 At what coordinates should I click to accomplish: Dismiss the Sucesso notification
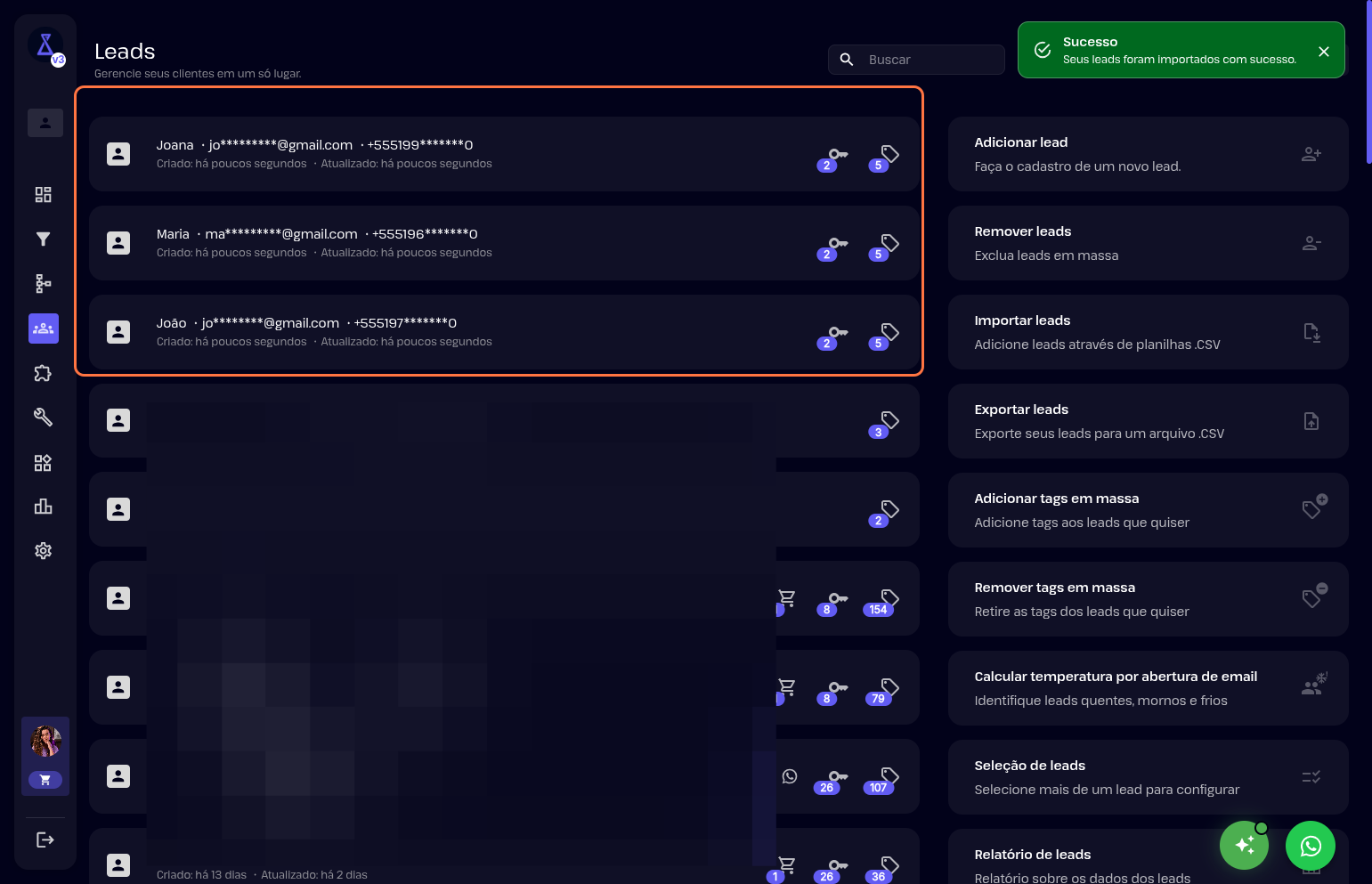[x=1323, y=52]
